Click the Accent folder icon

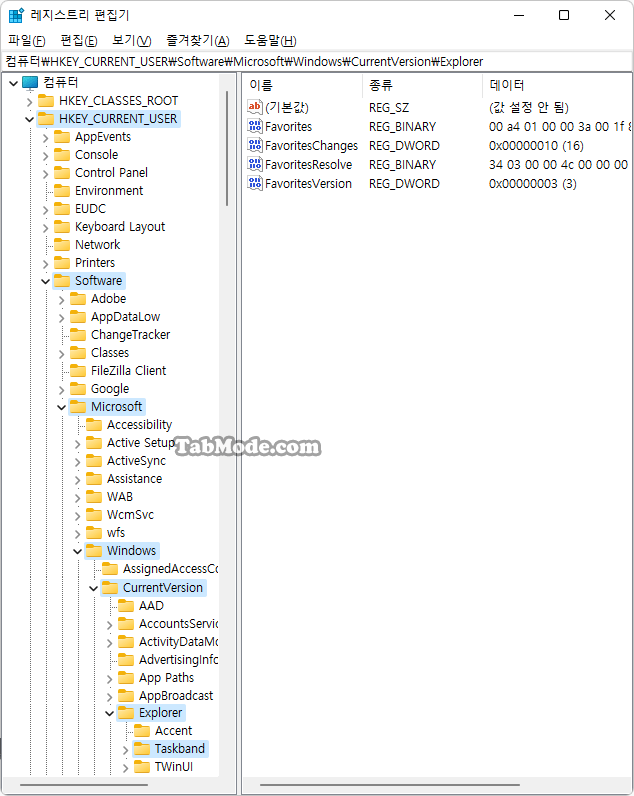(142, 731)
